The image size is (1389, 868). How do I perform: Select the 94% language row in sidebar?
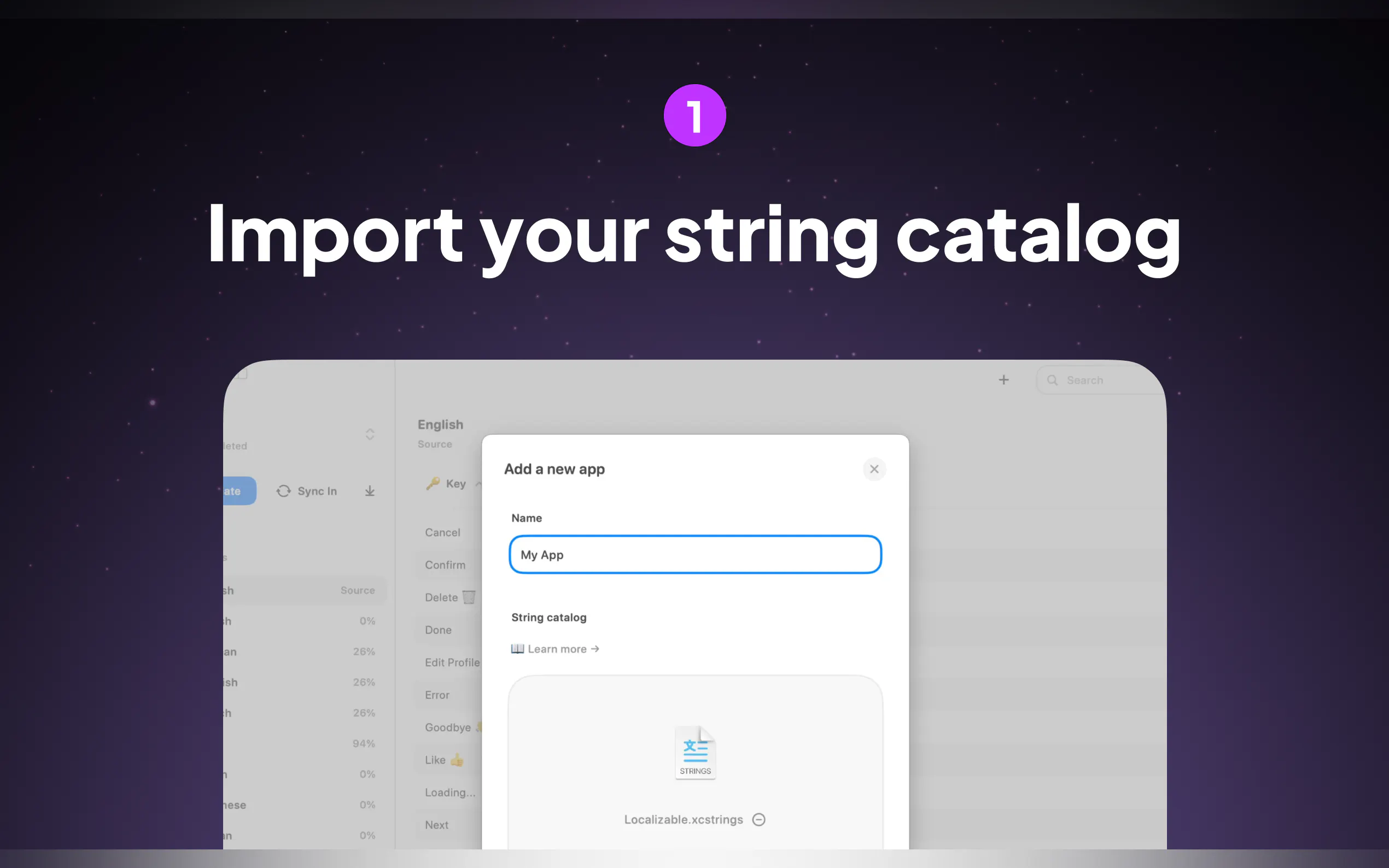[305, 743]
